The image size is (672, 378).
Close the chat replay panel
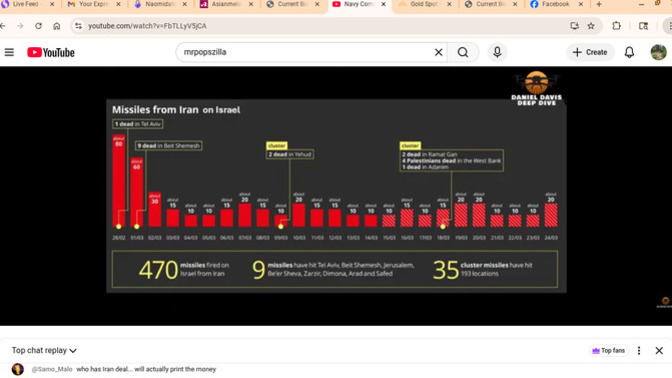[659, 351]
